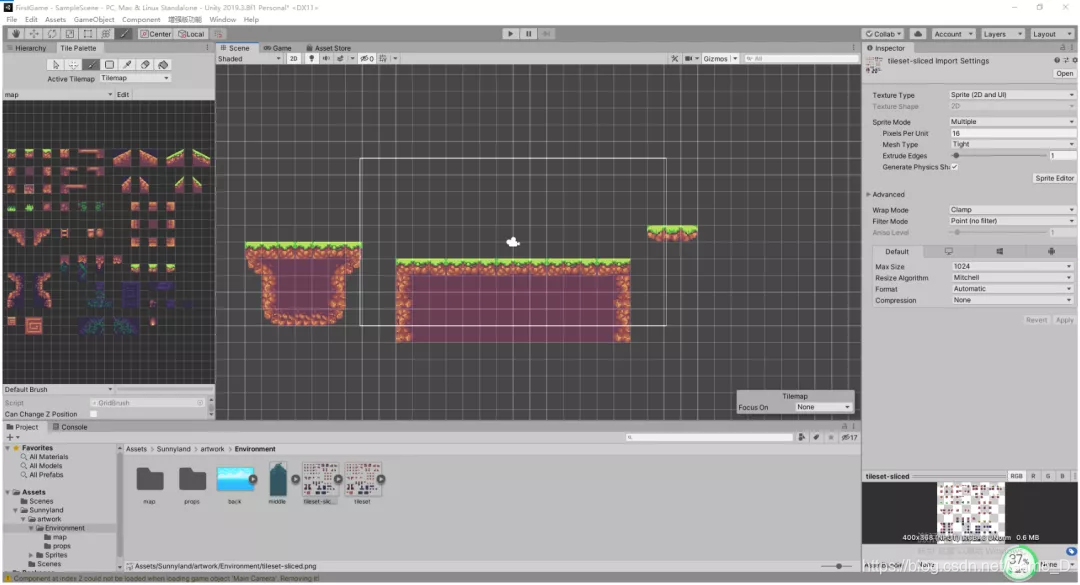Select the Rect Transform tool

(x=87, y=34)
